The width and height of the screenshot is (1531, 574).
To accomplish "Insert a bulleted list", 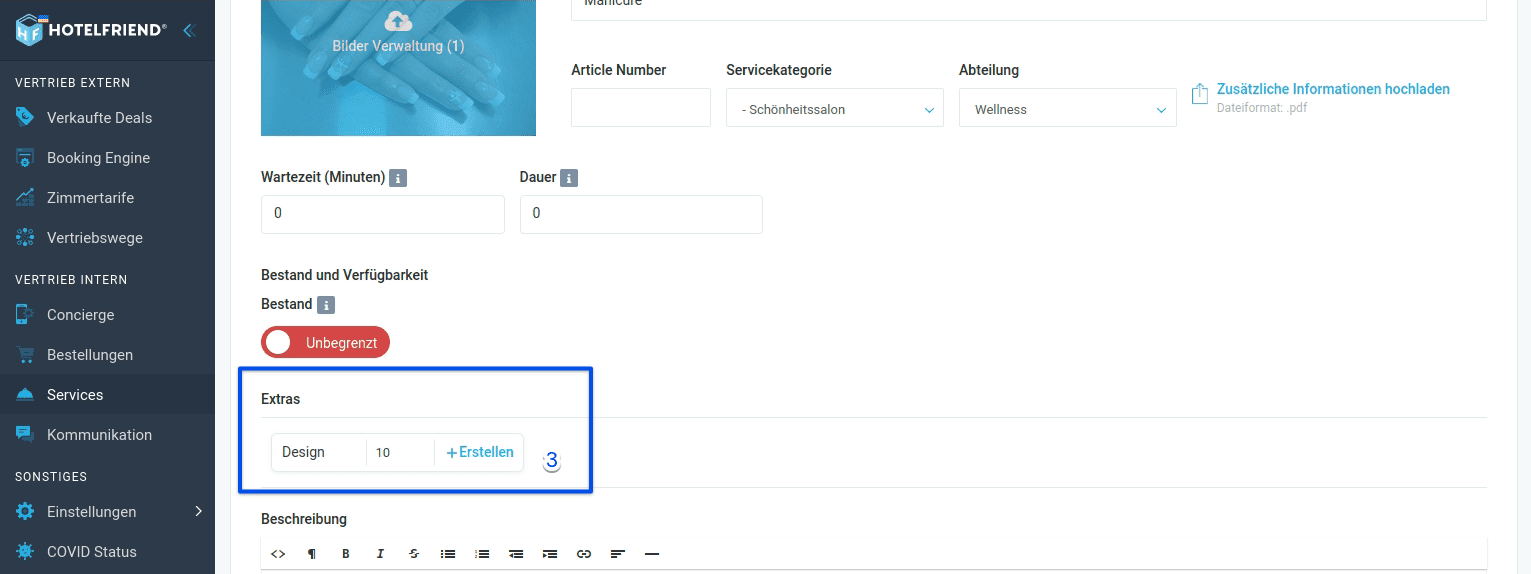I will [x=448, y=554].
